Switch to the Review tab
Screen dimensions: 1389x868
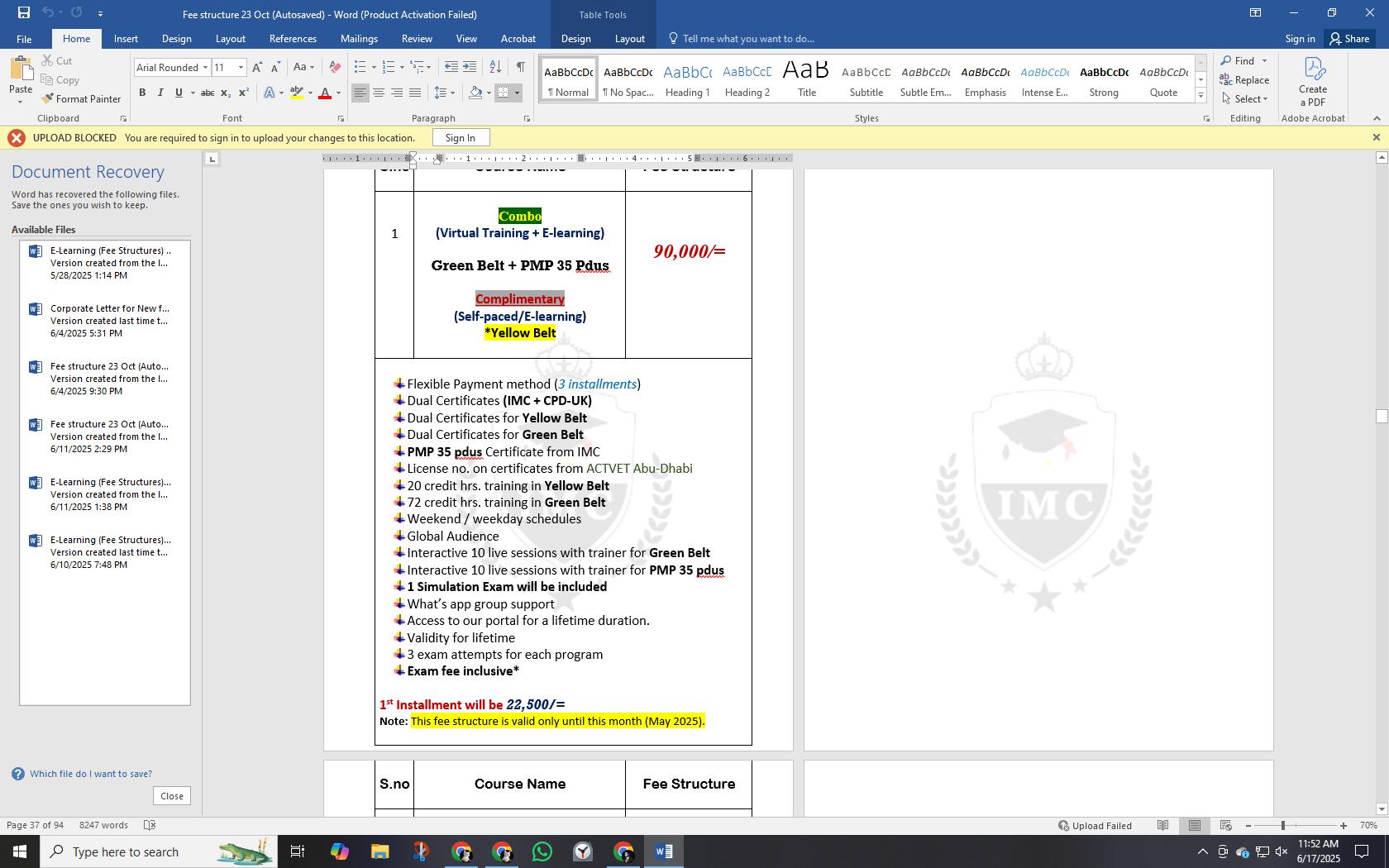(417, 39)
